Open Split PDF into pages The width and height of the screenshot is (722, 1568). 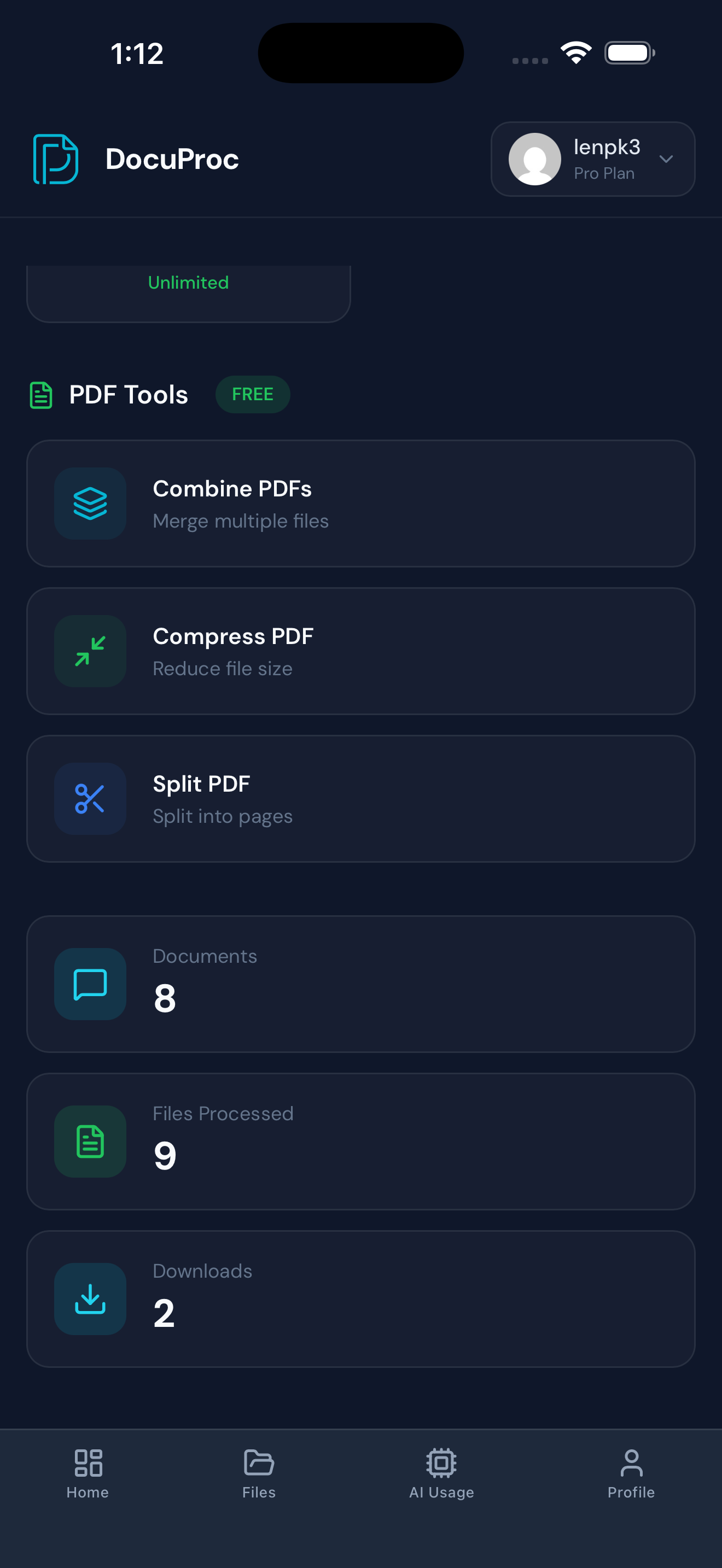pyautogui.click(x=361, y=799)
